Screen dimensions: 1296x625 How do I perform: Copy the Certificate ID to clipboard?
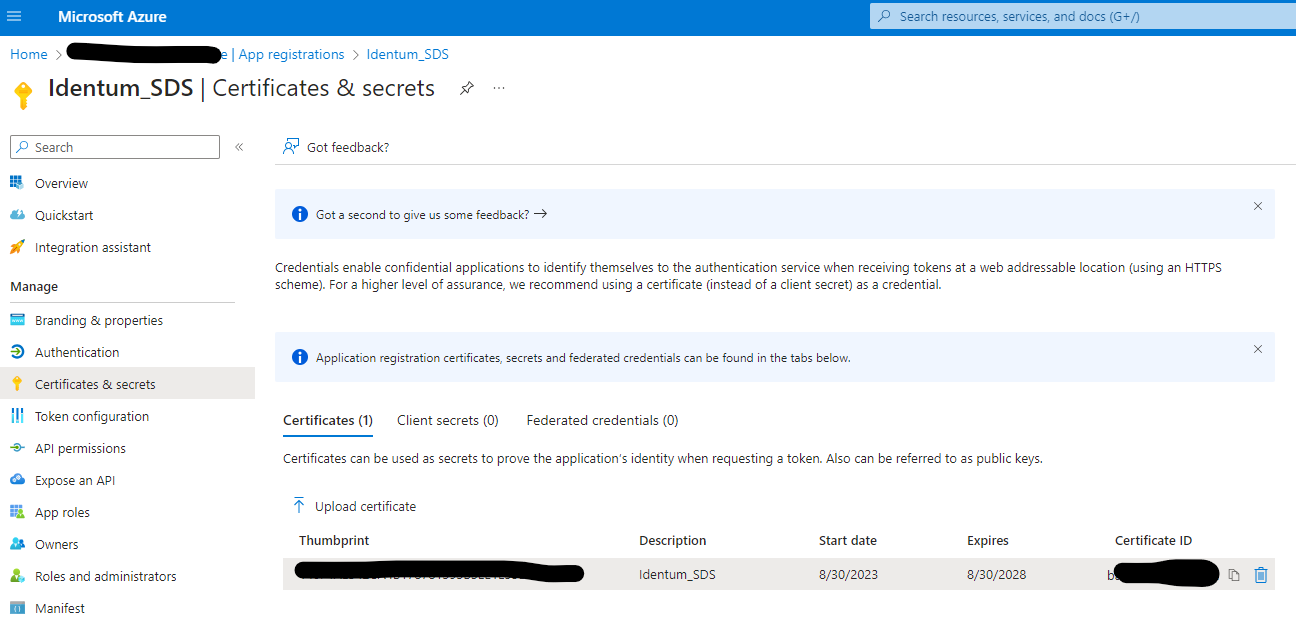point(1234,575)
